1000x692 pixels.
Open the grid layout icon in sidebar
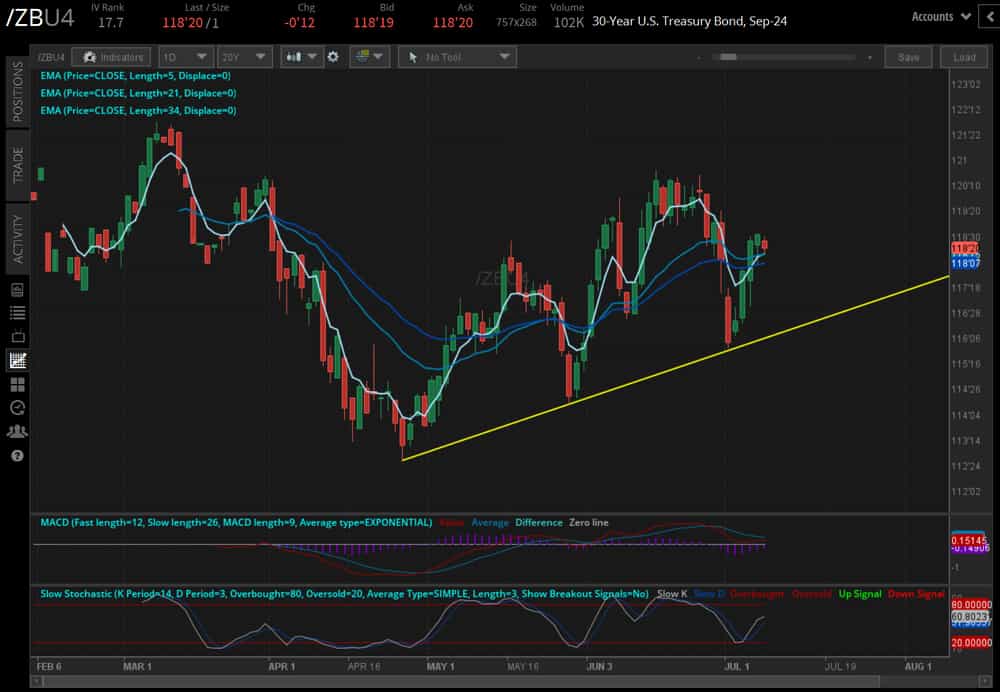tap(17, 384)
